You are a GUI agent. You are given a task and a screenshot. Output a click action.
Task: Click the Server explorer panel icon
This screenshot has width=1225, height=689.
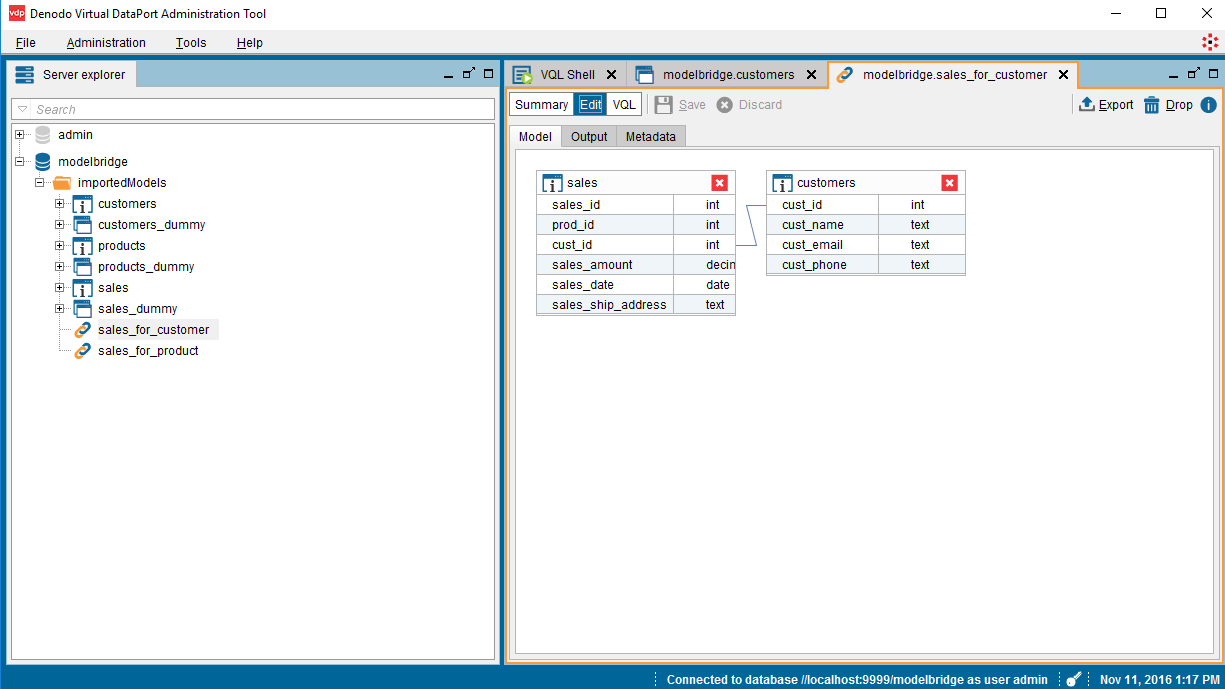coord(24,75)
